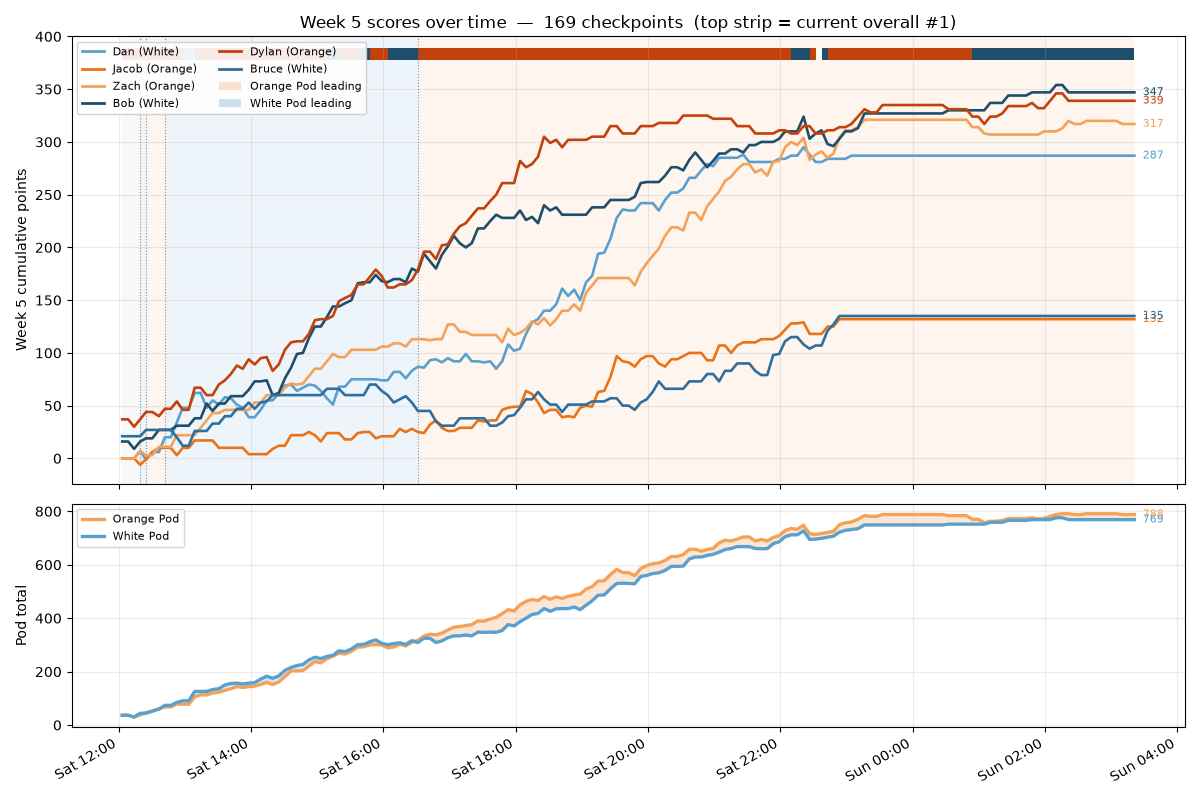Click the 200 tick on the upper chart's y-axis
This screenshot has width=1200, height=800.
click(50, 248)
